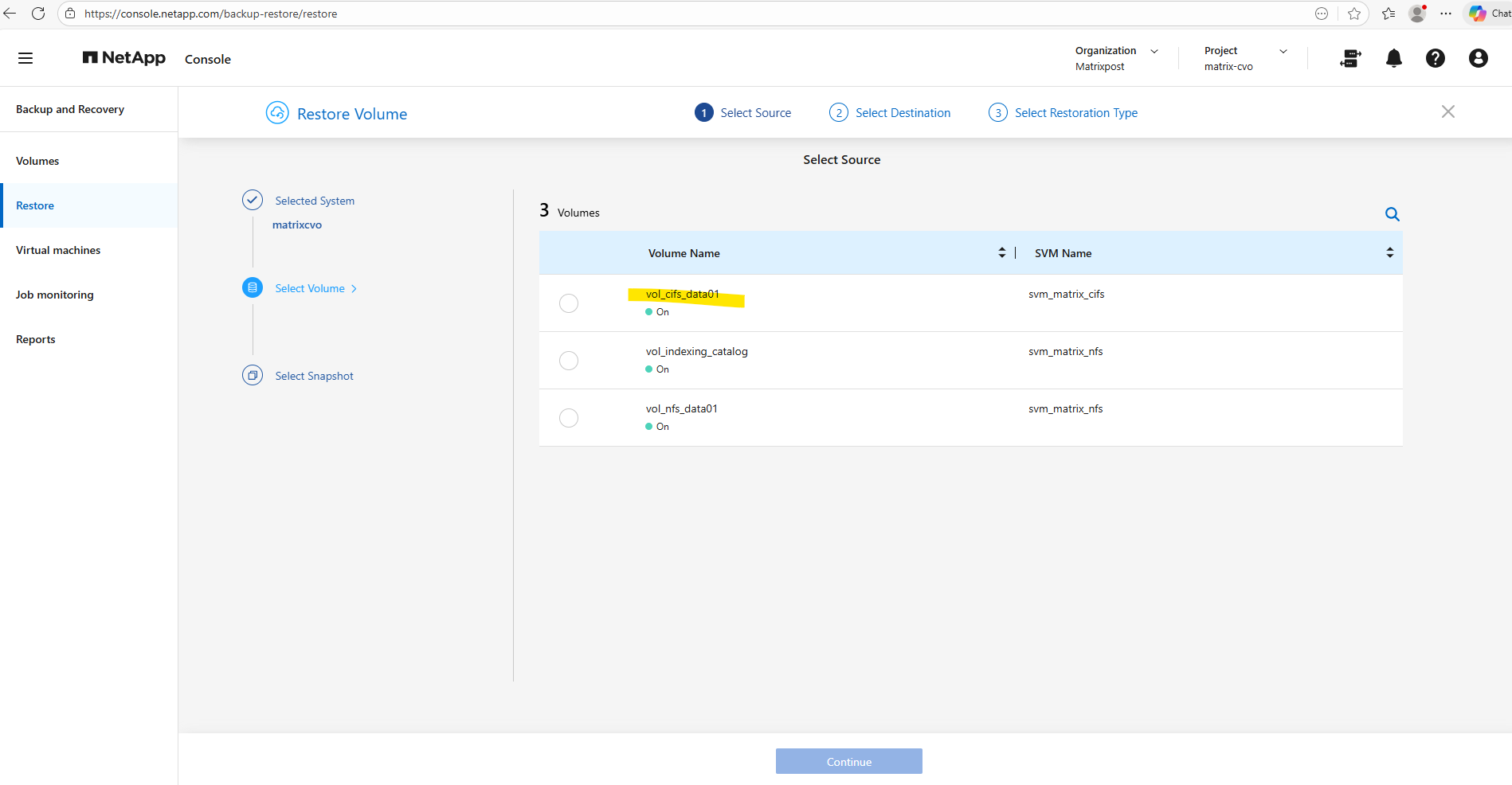Select the vol_cifs_data01 radio button
1512x785 pixels.
(569, 303)
